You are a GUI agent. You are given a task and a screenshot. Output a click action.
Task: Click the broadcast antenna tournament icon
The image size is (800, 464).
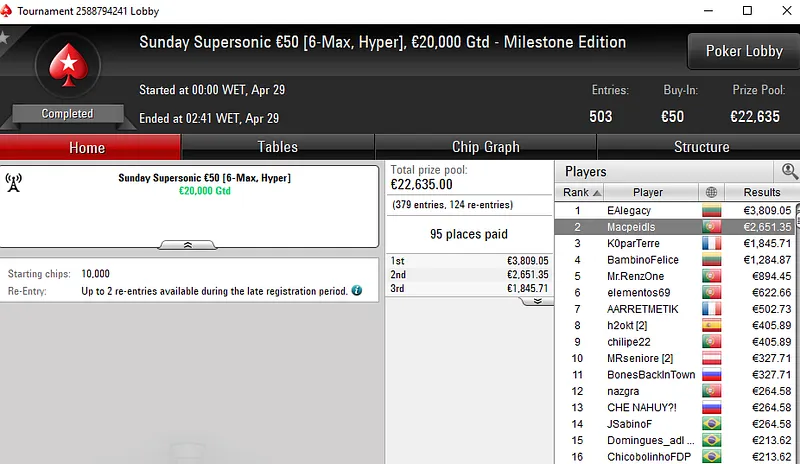[14, 182]
